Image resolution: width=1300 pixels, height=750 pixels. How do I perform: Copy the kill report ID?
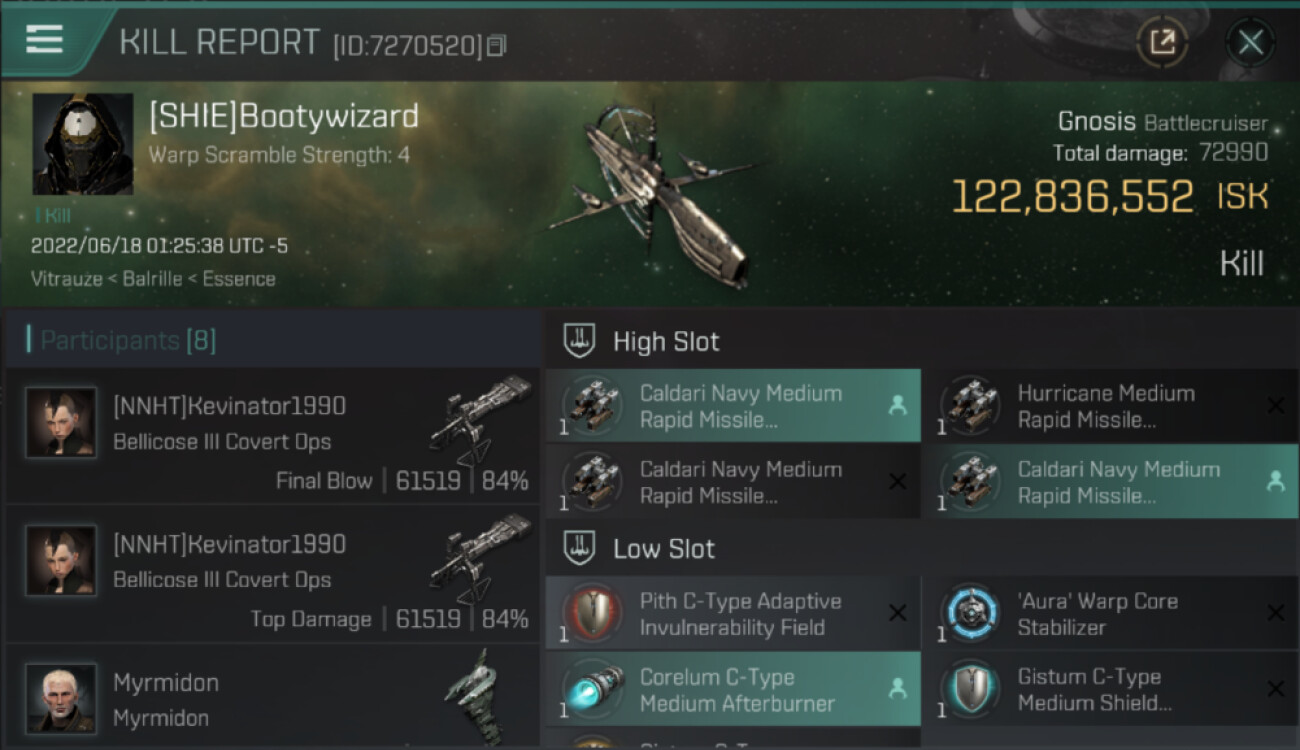(x=497, y=45)
